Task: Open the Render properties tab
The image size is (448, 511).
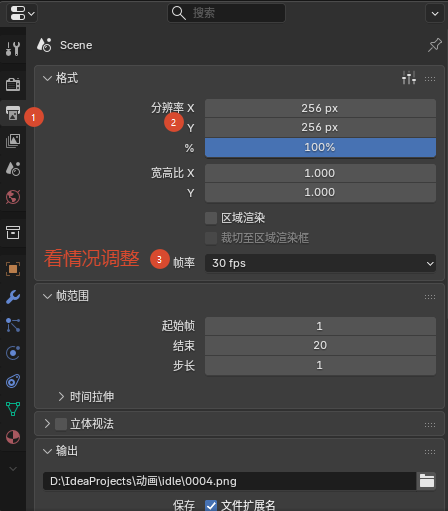Action: coord(13,84)
